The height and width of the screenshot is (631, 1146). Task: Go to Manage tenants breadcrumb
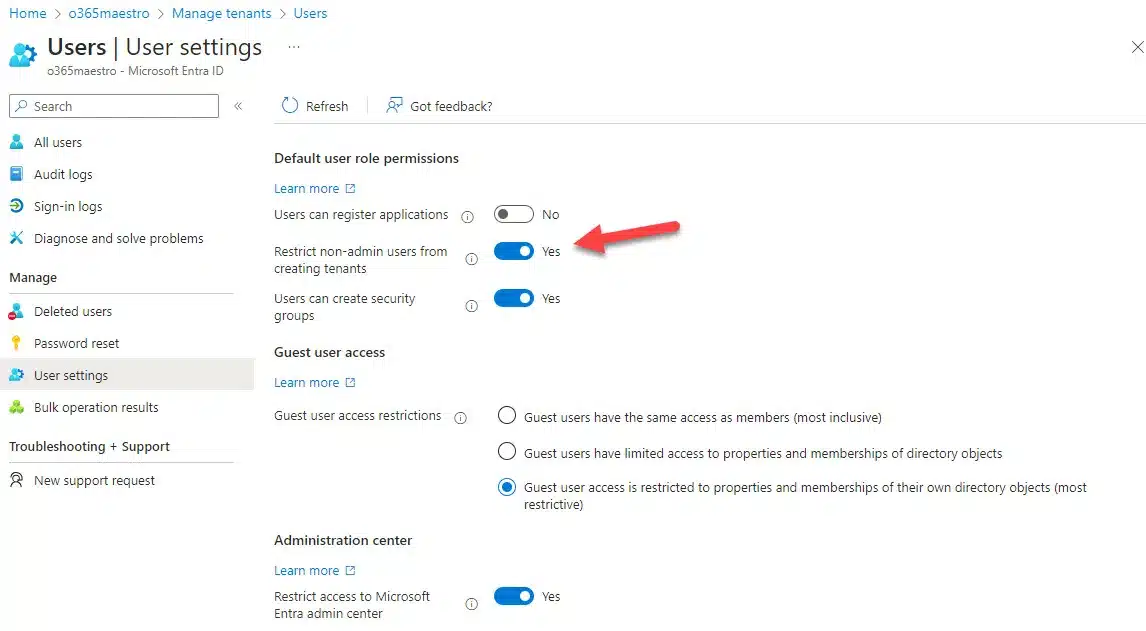221,13
